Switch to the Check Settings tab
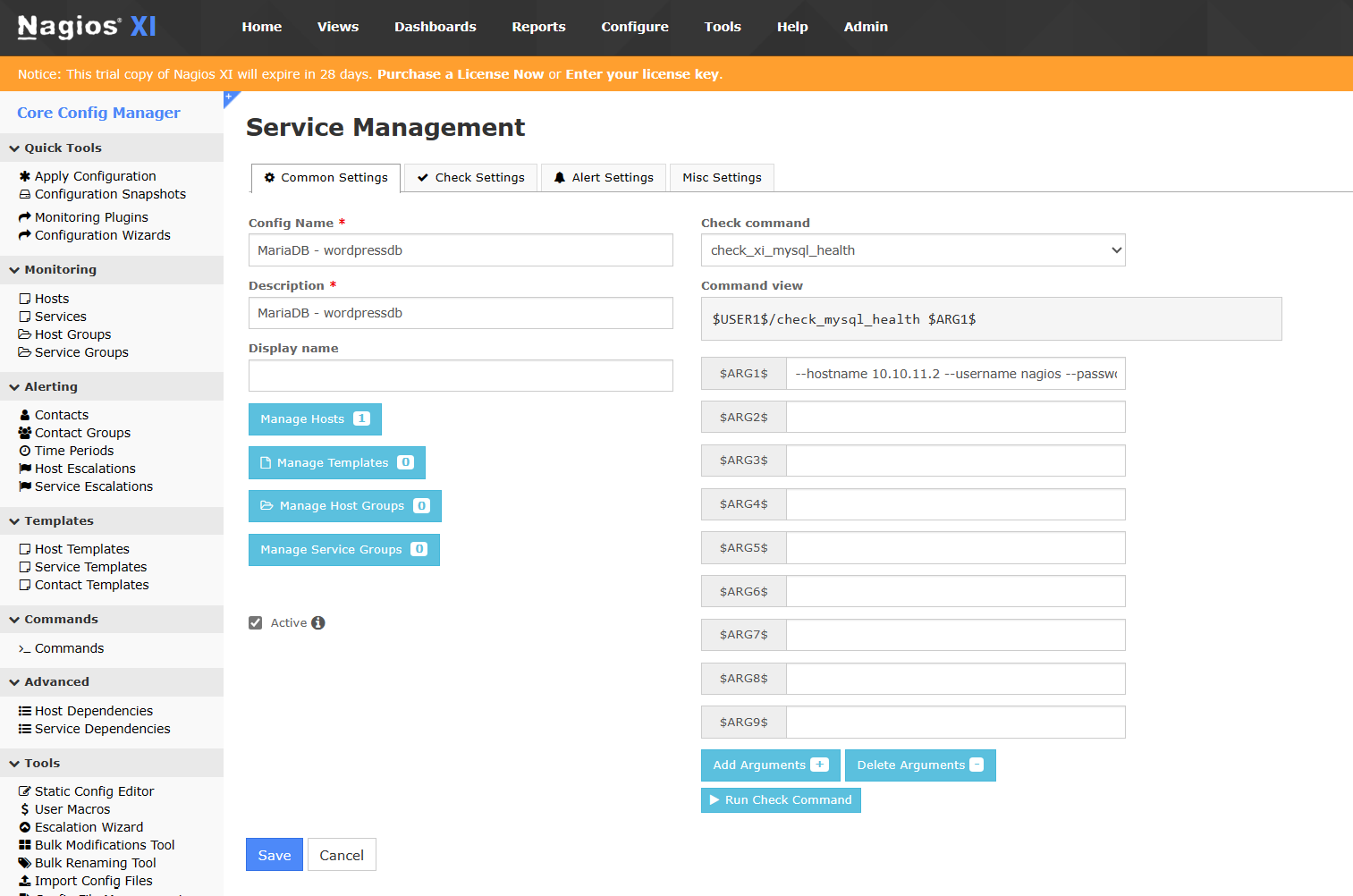 click(470, 178)
